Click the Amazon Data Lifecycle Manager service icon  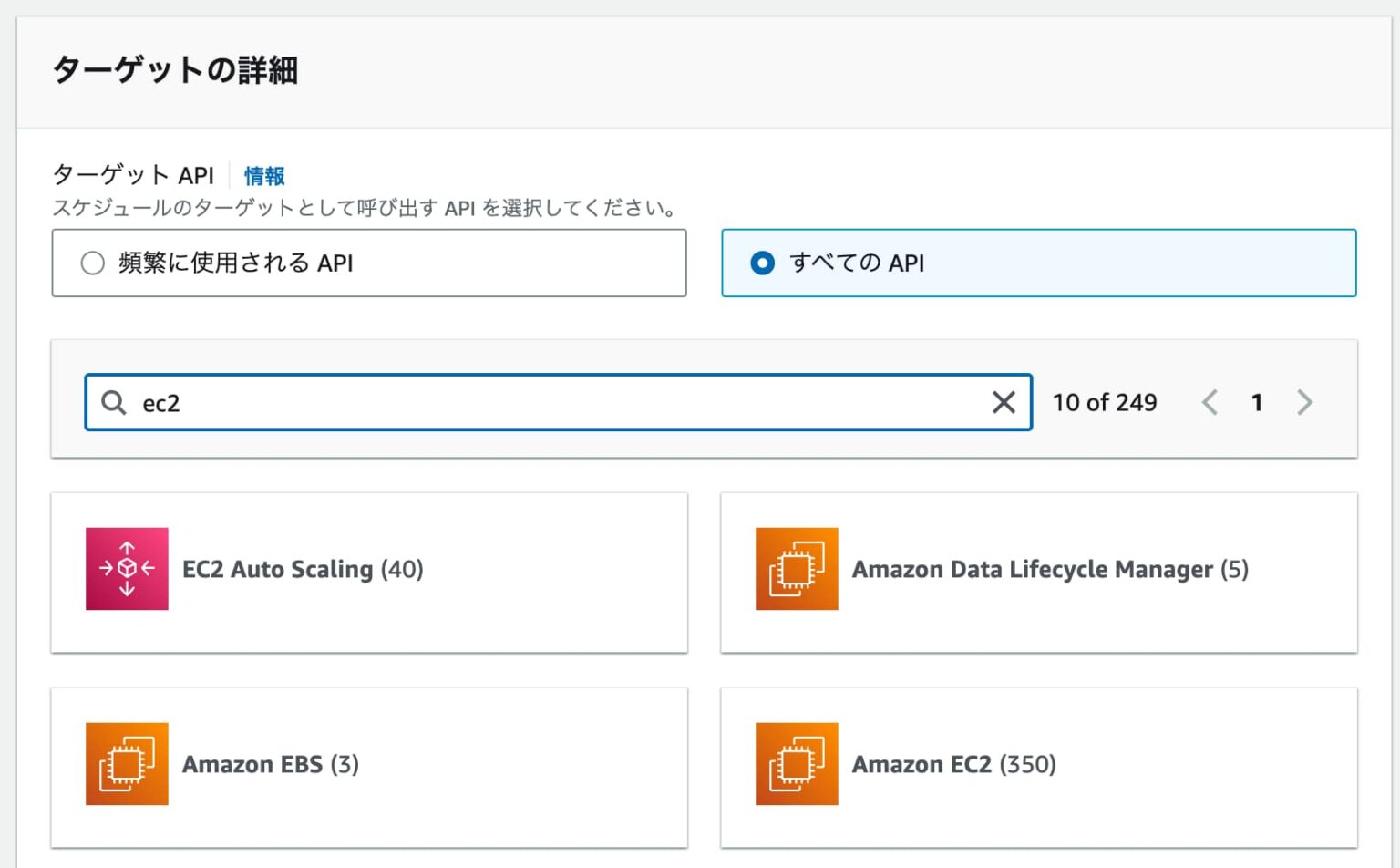(796, 569)
